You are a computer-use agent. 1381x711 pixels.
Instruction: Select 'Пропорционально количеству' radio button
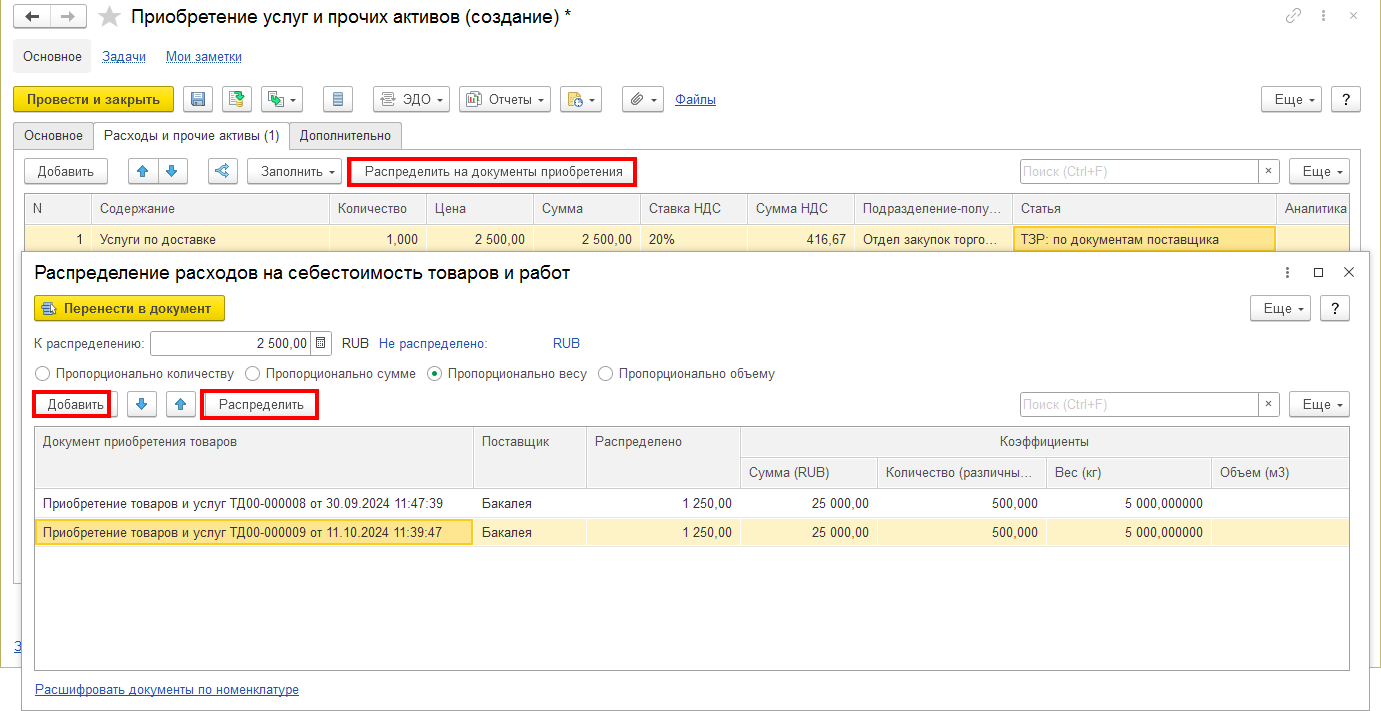pyautogui.click(x=42, y=374)
